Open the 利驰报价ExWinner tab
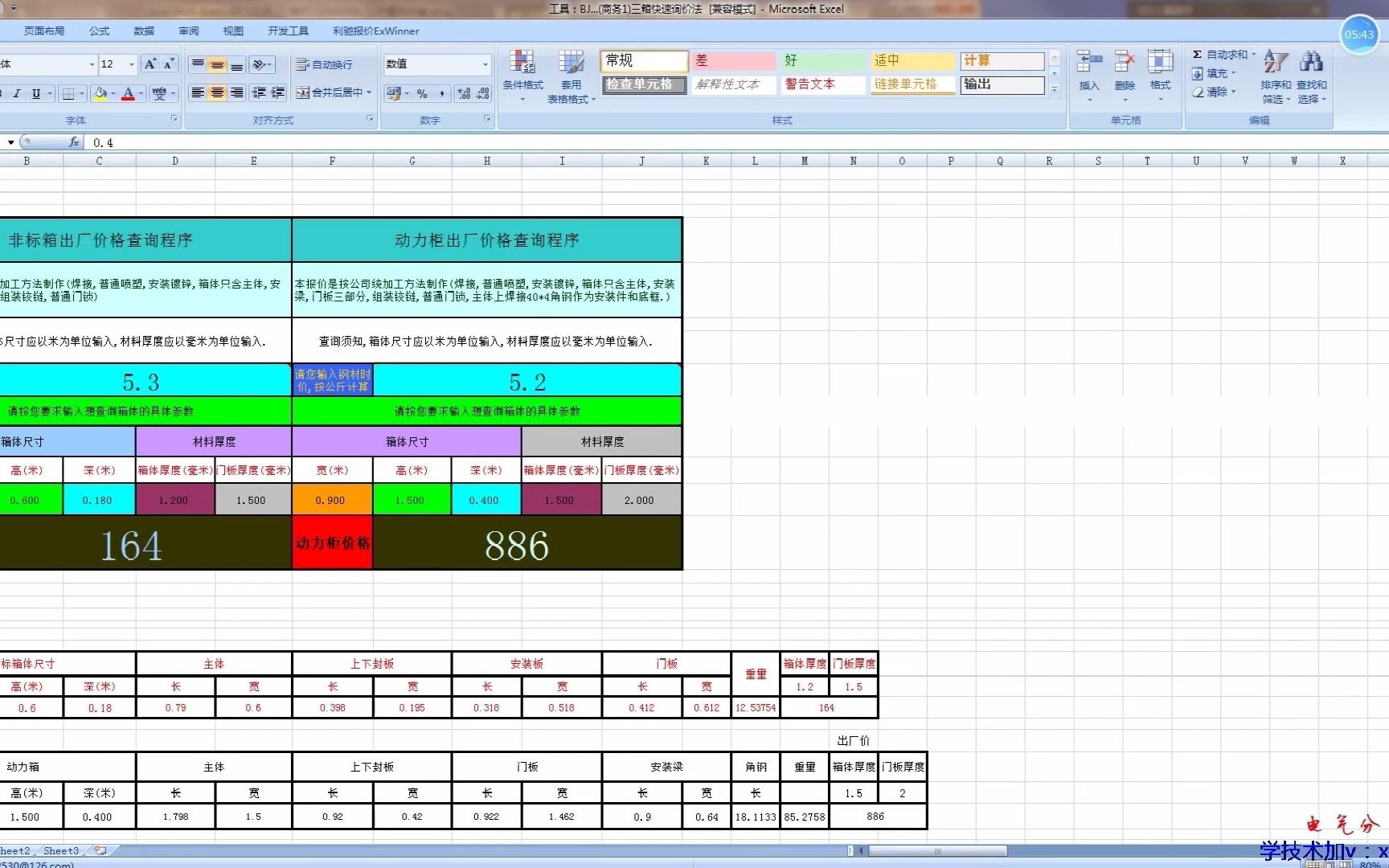Viewport: 1389px width, 868px height. [376, 31]
